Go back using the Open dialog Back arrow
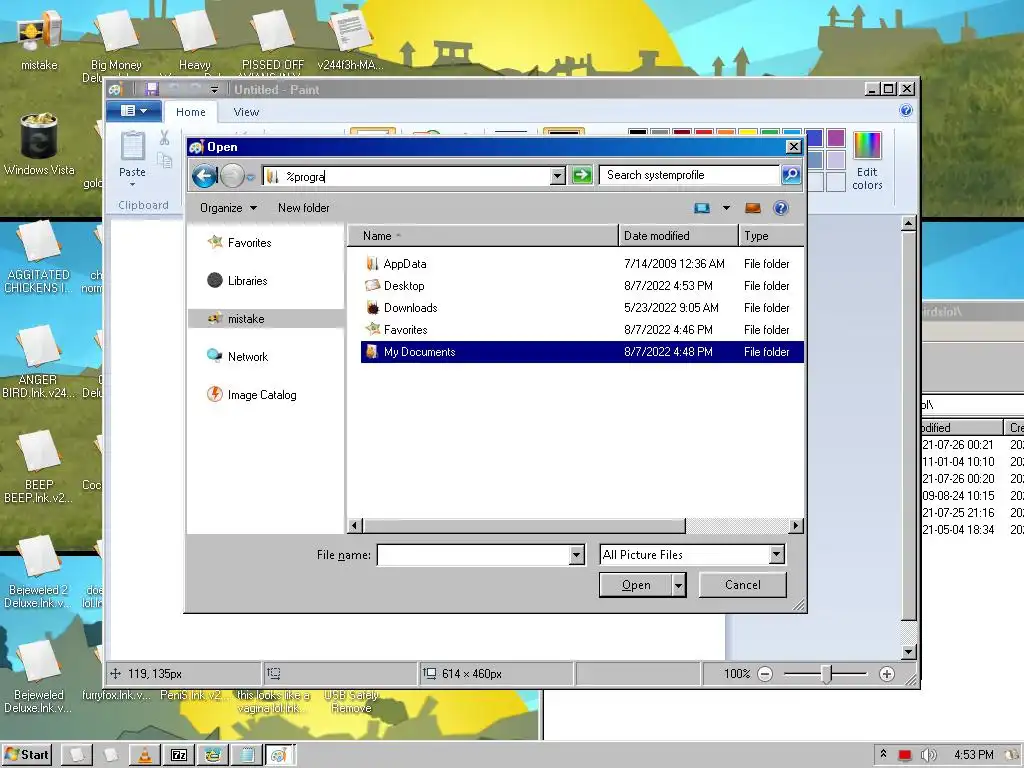Viewport: 1024px width, 768px height. [204, 176]
